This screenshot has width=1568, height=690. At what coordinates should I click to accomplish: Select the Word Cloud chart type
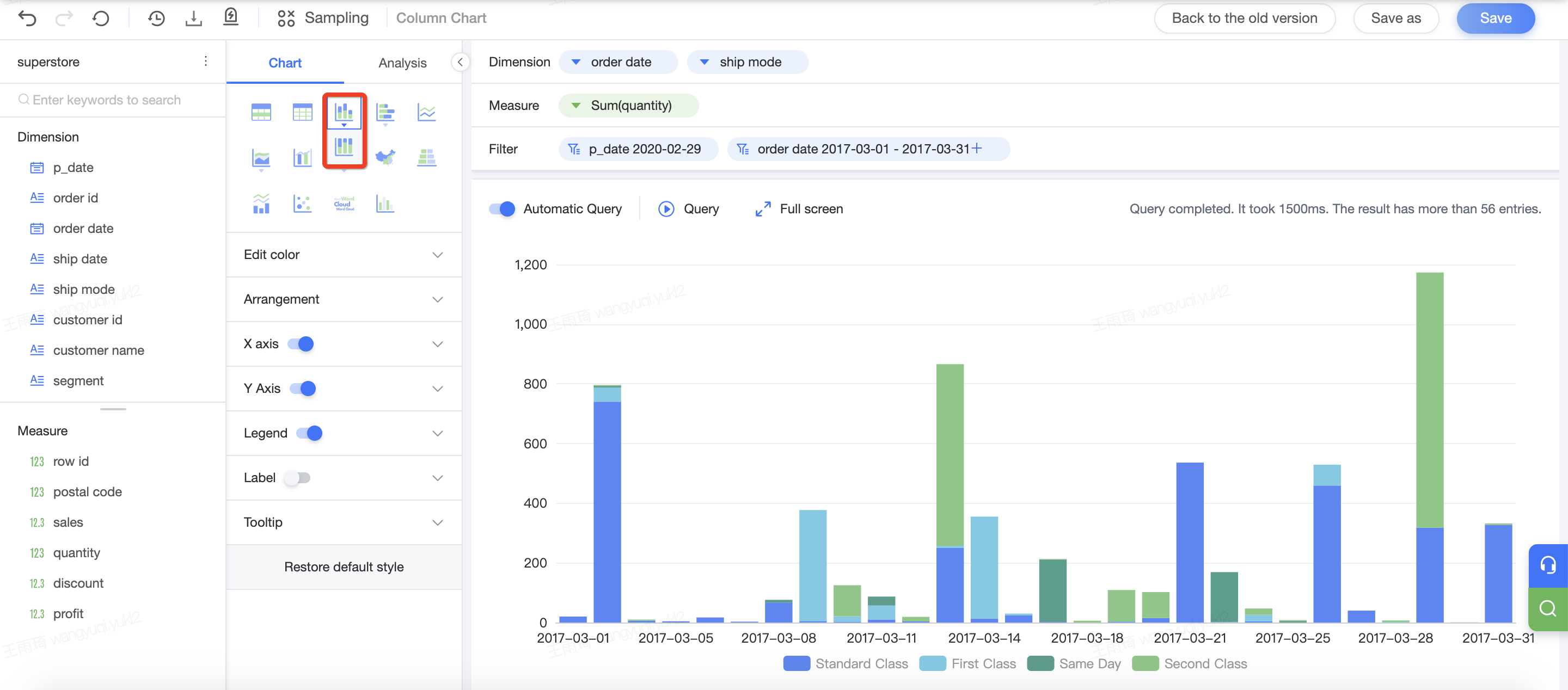344,203
